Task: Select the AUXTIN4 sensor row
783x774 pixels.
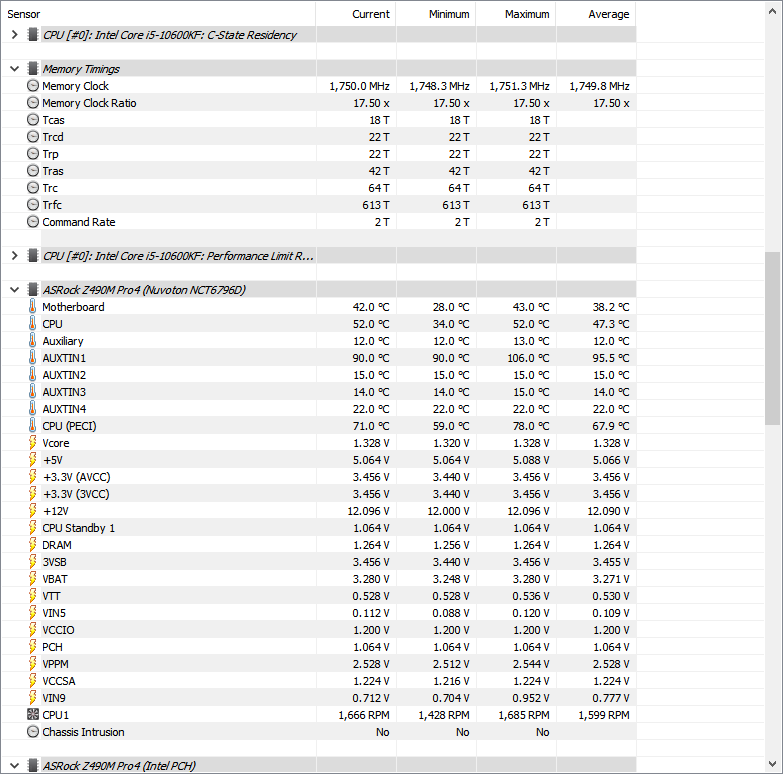Action: click(x=318, y=408)
